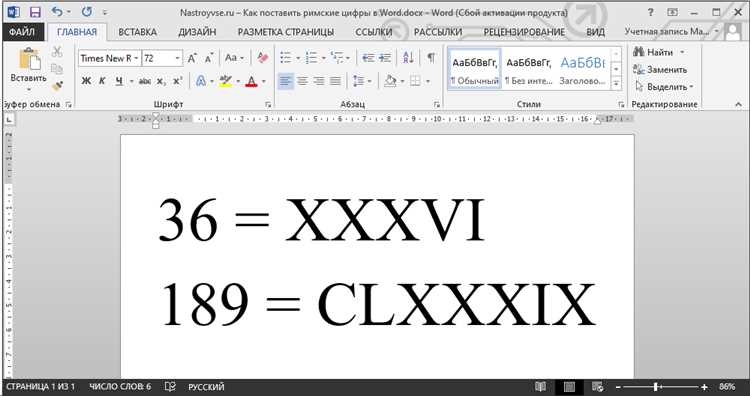
Task: Toggle bold formatting (Ж)
Action: [x=86, y=81]
